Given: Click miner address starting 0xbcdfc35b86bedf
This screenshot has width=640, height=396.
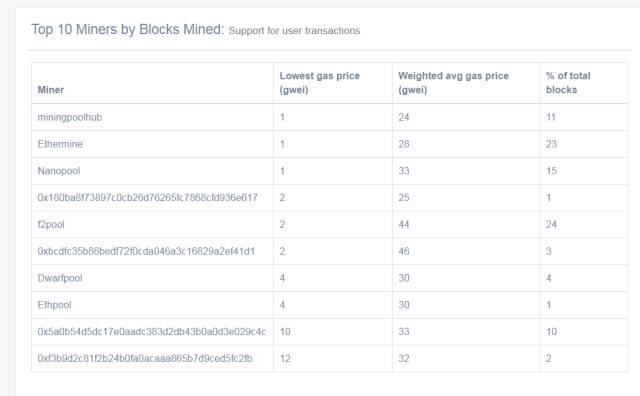Looking at the screenshot, I should [146, 251].
